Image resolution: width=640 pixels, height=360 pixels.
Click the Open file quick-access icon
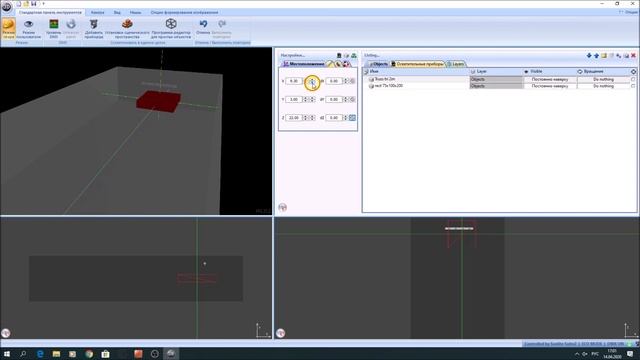click(26, 4)
